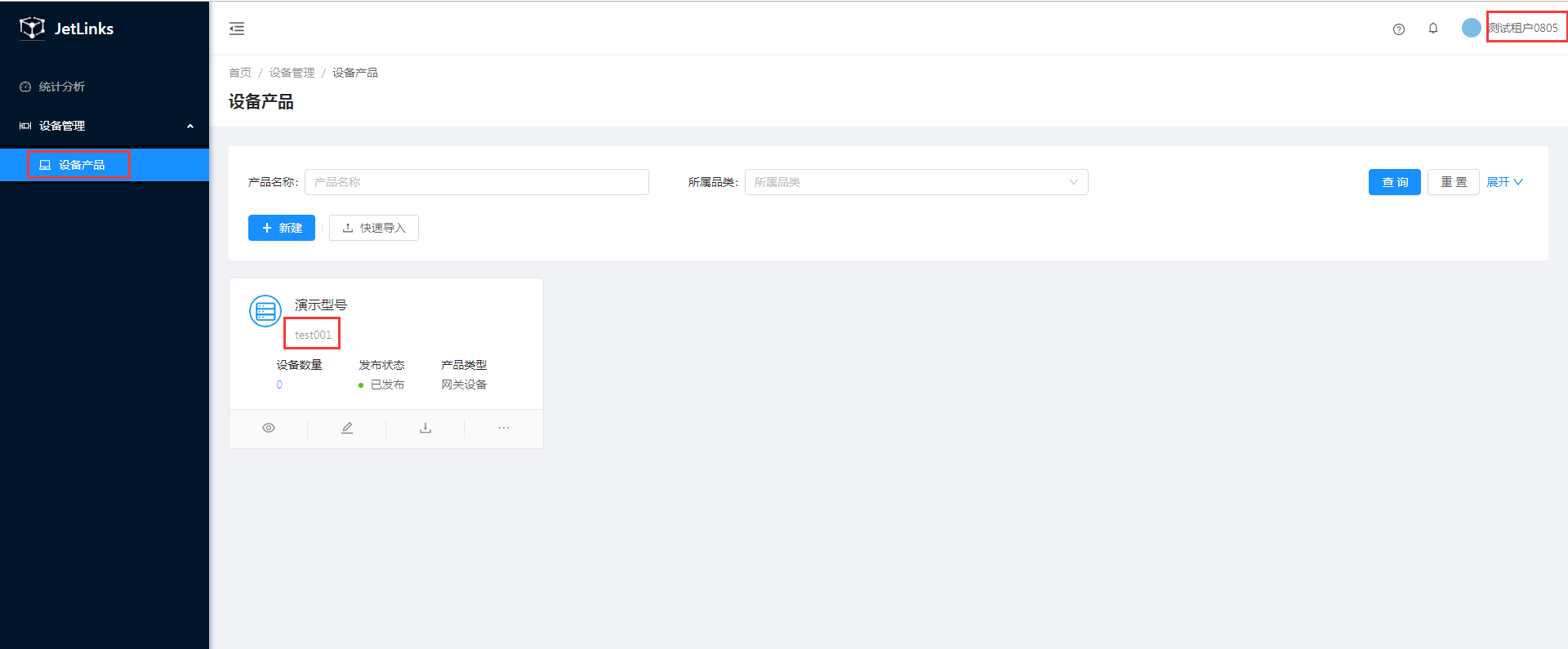
Task: View the 演示型号 product via eye icon
Action: coord(269,428)
